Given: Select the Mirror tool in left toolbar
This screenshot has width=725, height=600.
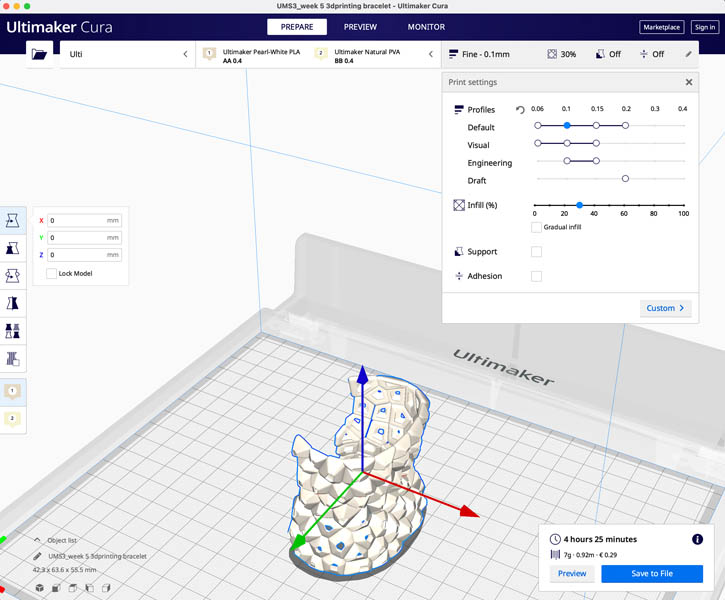Looking at the screenshot, I should (12, 304).
